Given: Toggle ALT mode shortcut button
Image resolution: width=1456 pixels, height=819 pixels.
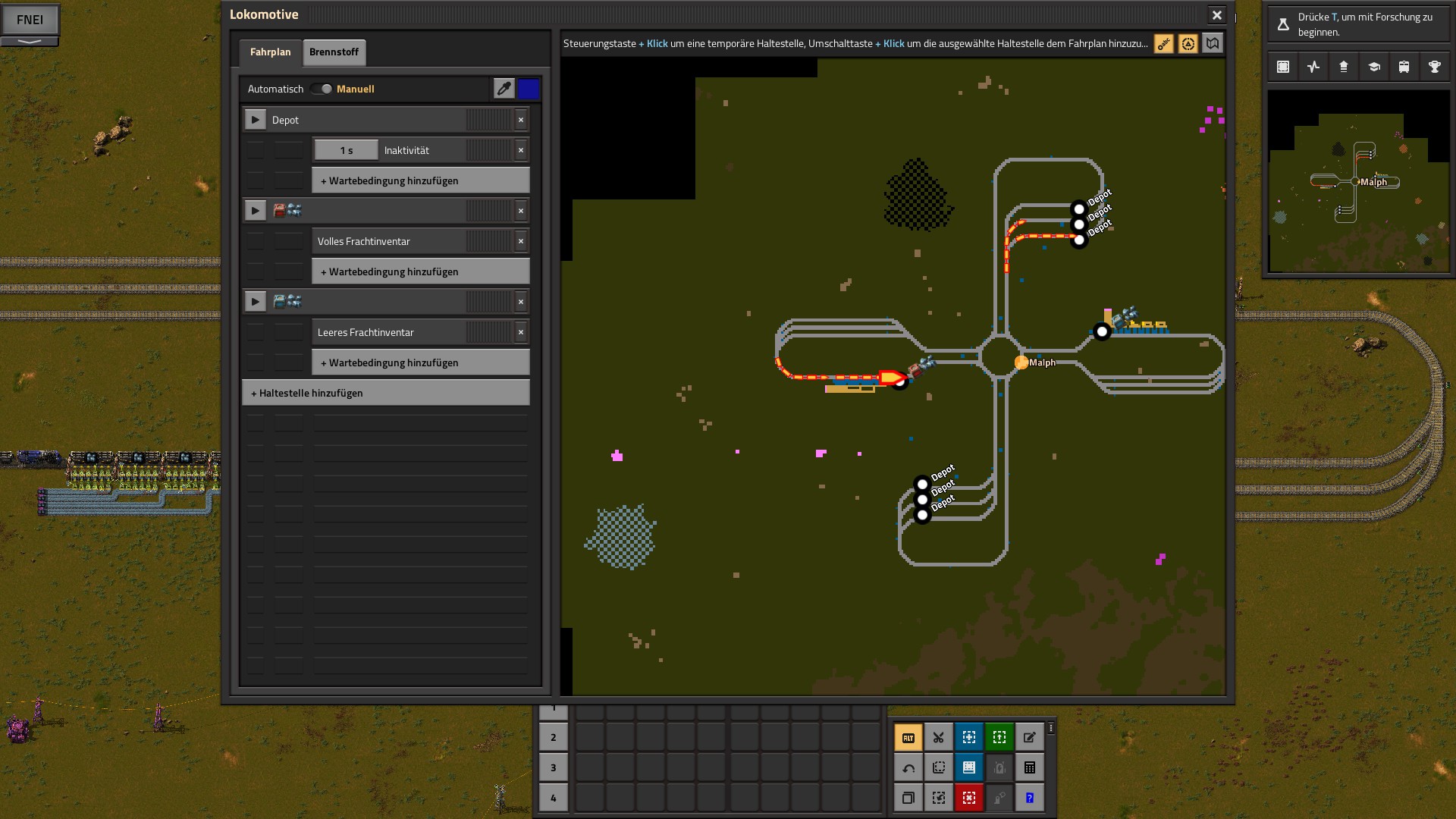Looking at the screenshot, I should (x=908, y=737).
